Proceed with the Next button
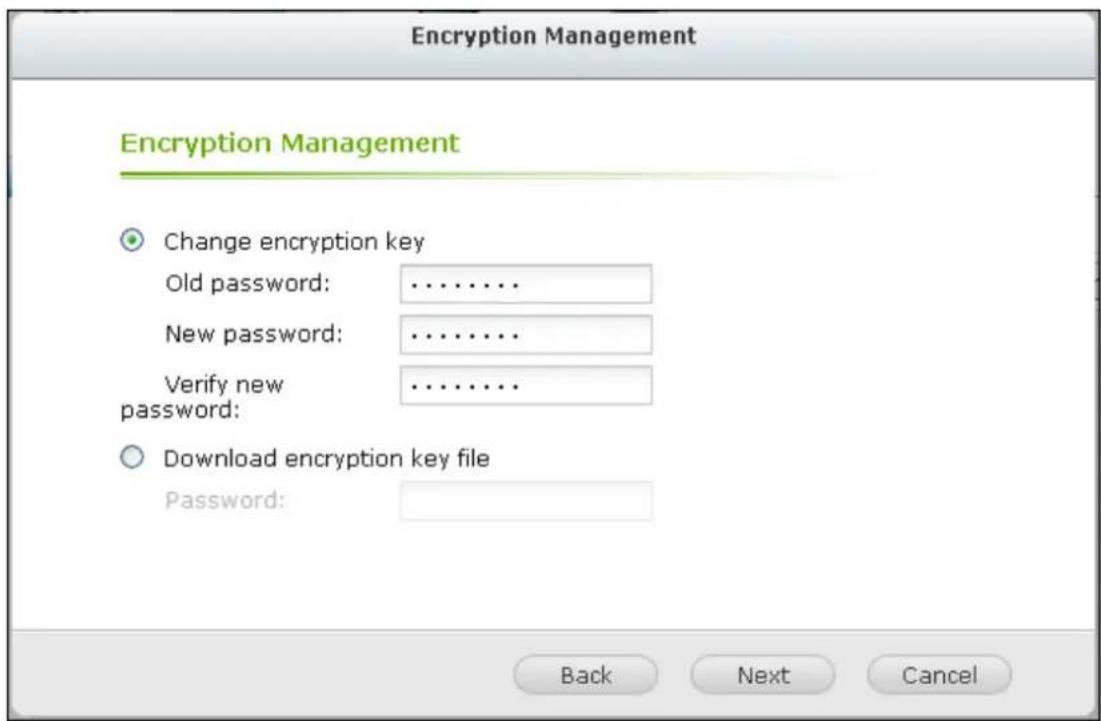 coord(762,675)
